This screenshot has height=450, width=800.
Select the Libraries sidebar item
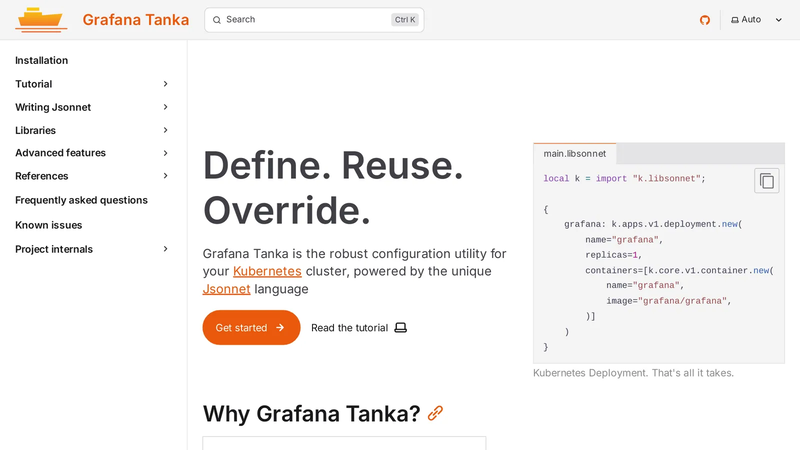click(x=35, y=130)
